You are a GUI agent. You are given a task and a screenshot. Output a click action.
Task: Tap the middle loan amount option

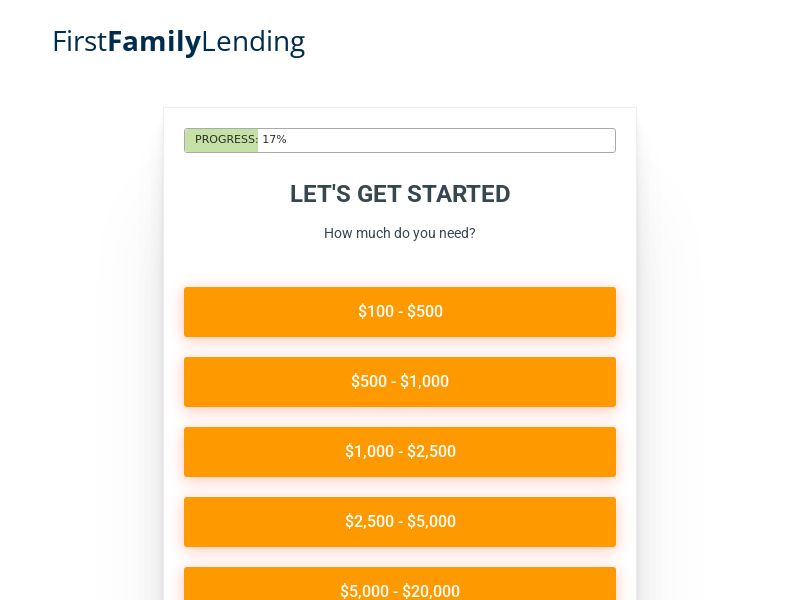(400, 451)
